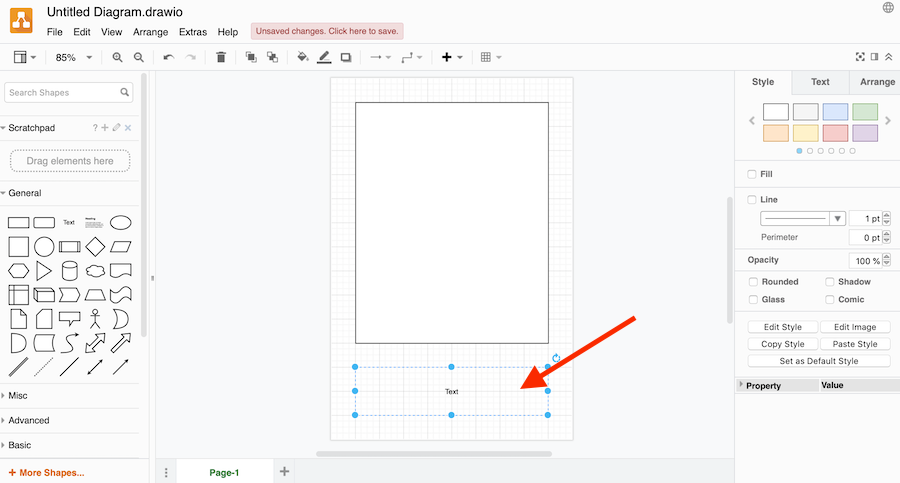This screenshot has height=483, width=900.
Task: Open fill color bucket tool
Action: coord(302,57)
